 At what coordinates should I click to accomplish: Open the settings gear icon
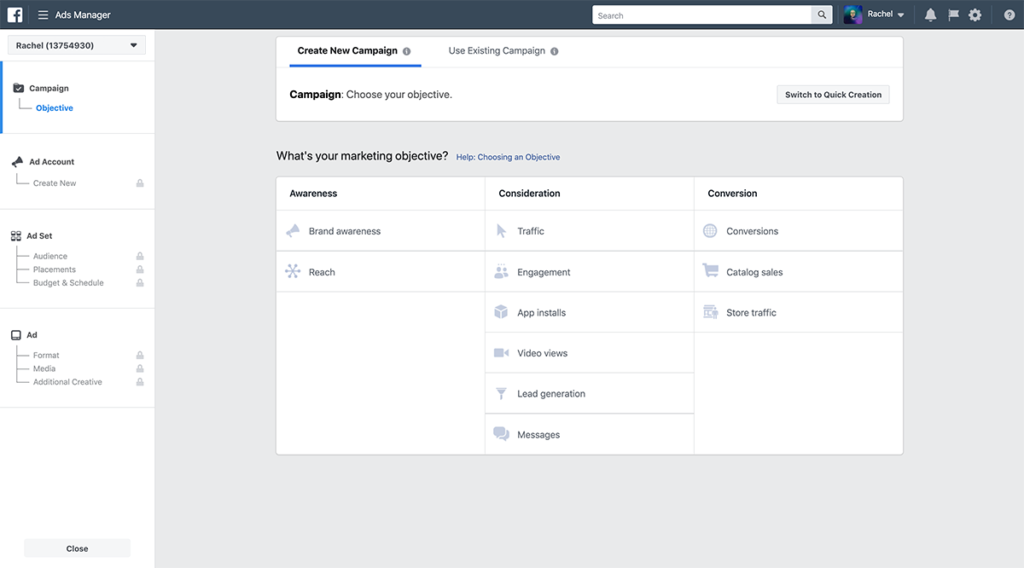[x=975, y=15]
